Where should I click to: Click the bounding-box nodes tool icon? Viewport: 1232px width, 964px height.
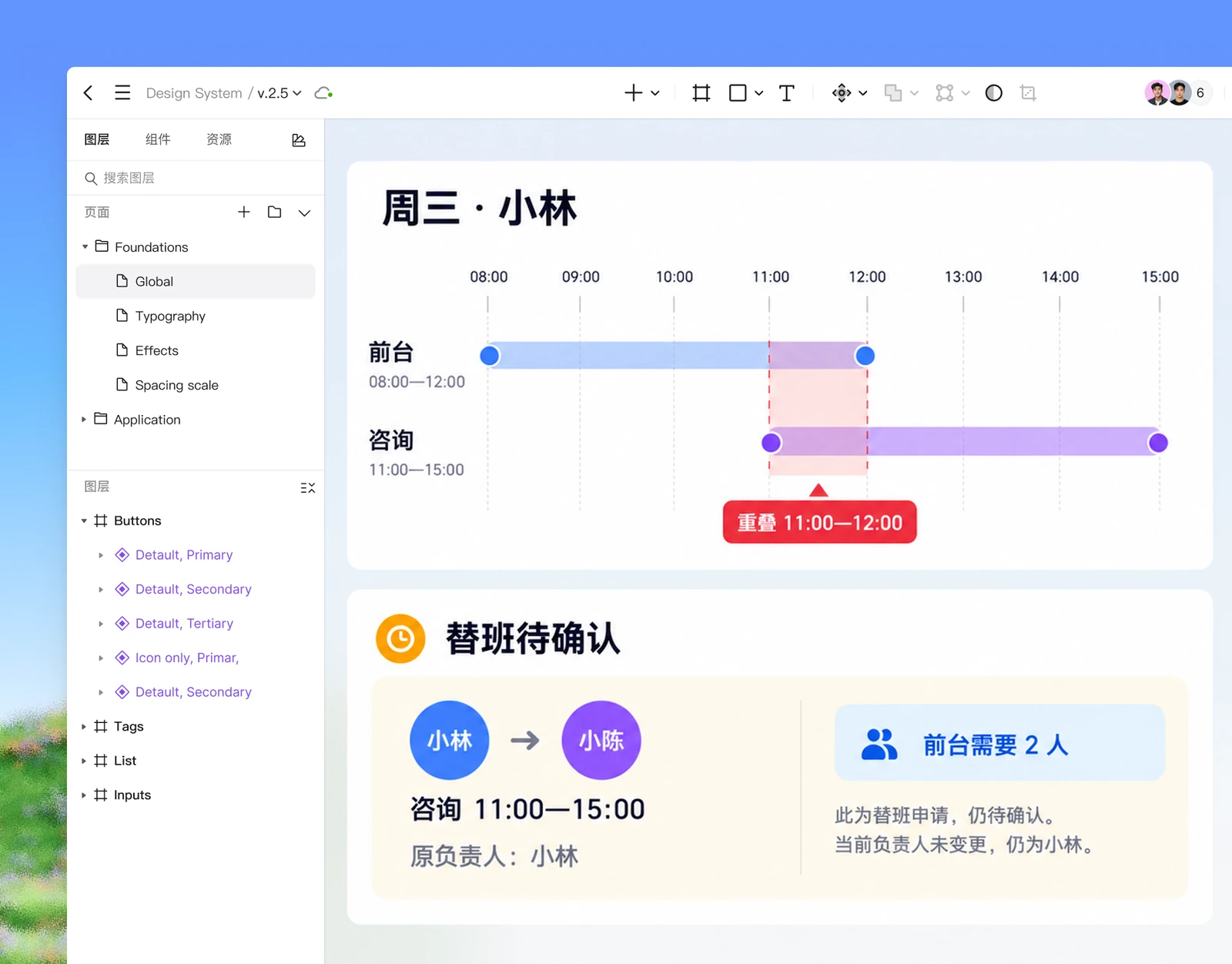(x=944, y=93)
